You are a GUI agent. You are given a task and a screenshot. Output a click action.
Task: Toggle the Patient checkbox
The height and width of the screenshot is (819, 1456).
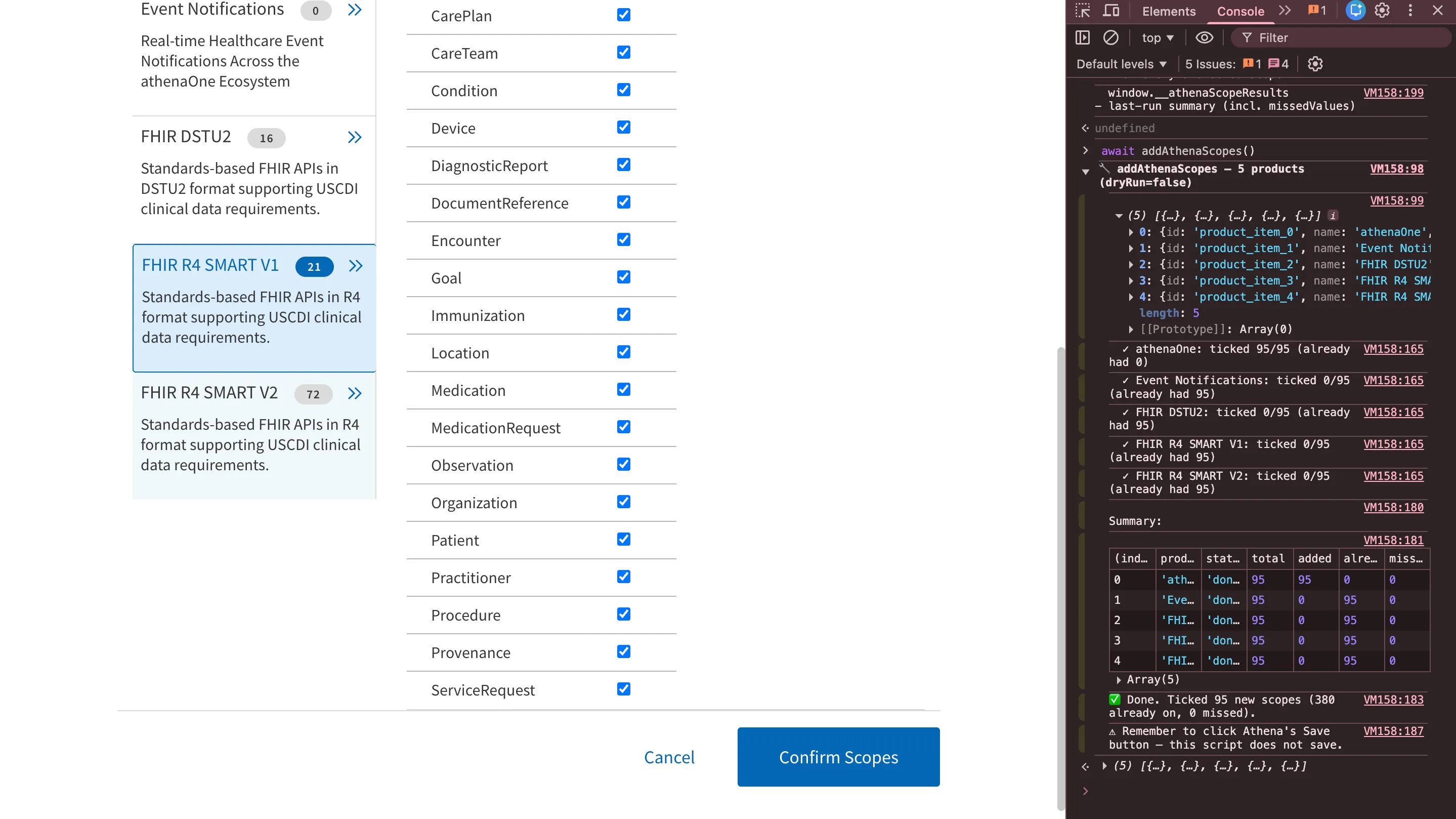click(x=623, y=539)
